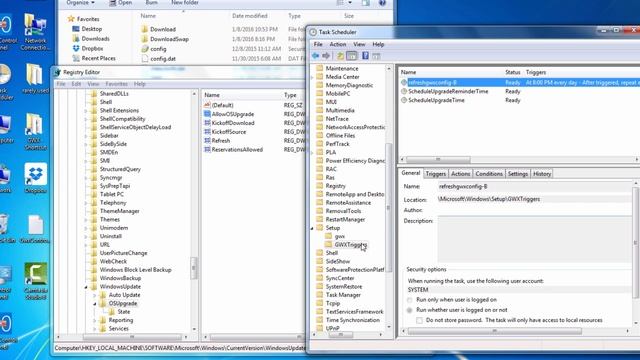Check 'Do not store password' box
The height and width of the screenshot is (360, 640).
click(419, 320)
